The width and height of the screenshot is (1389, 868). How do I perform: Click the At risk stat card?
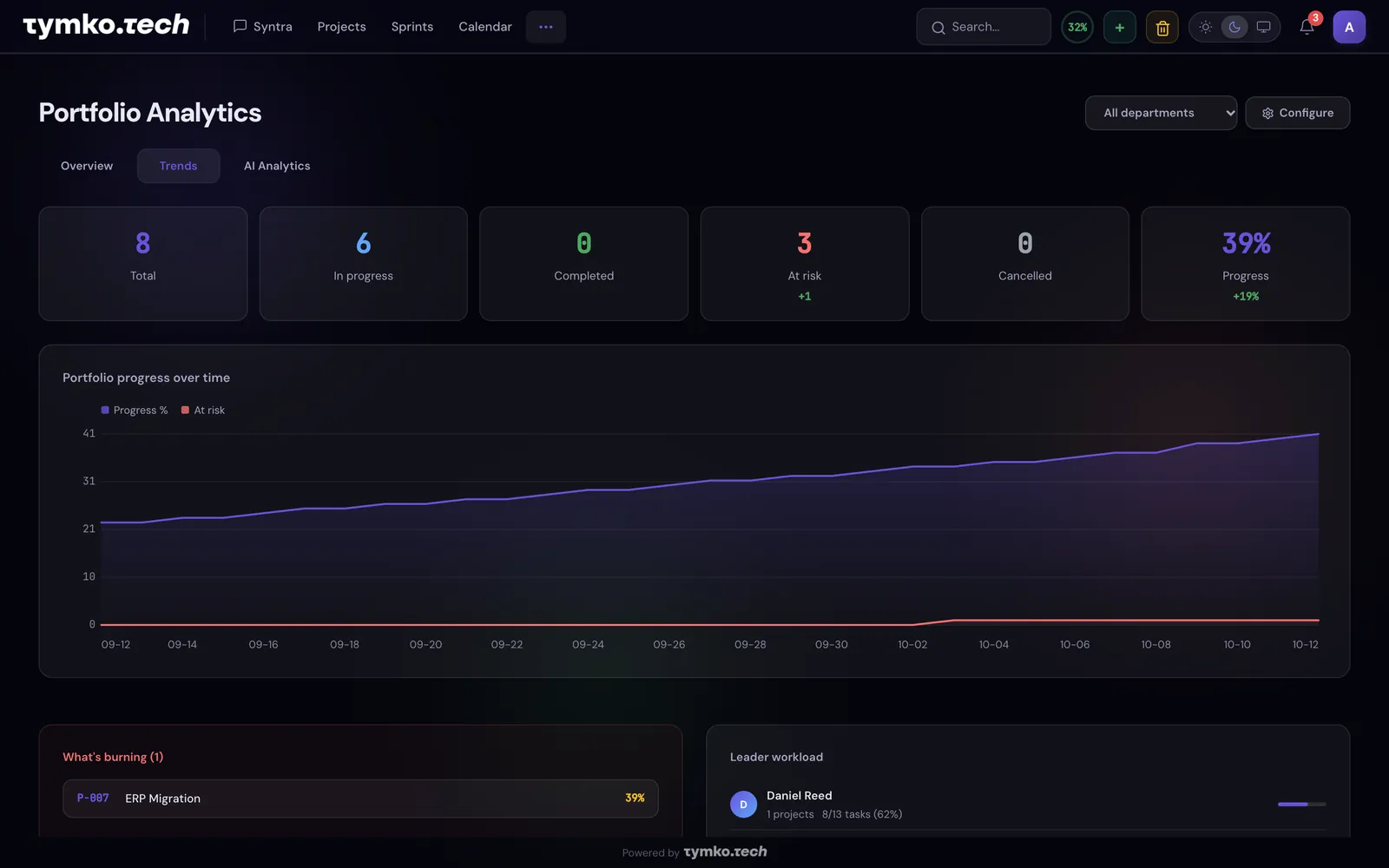[805, 264]
